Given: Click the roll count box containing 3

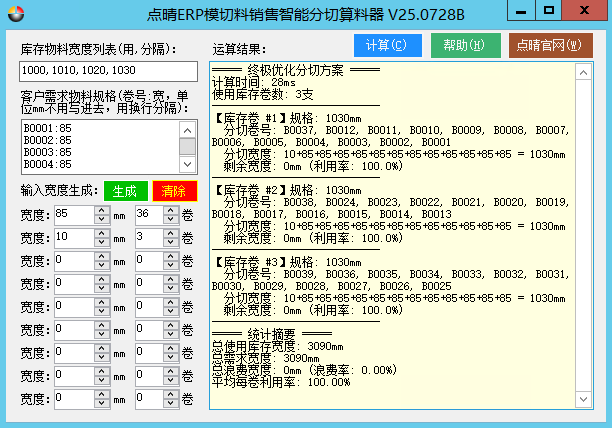Looking at the screenshot, I should point(147,237).
